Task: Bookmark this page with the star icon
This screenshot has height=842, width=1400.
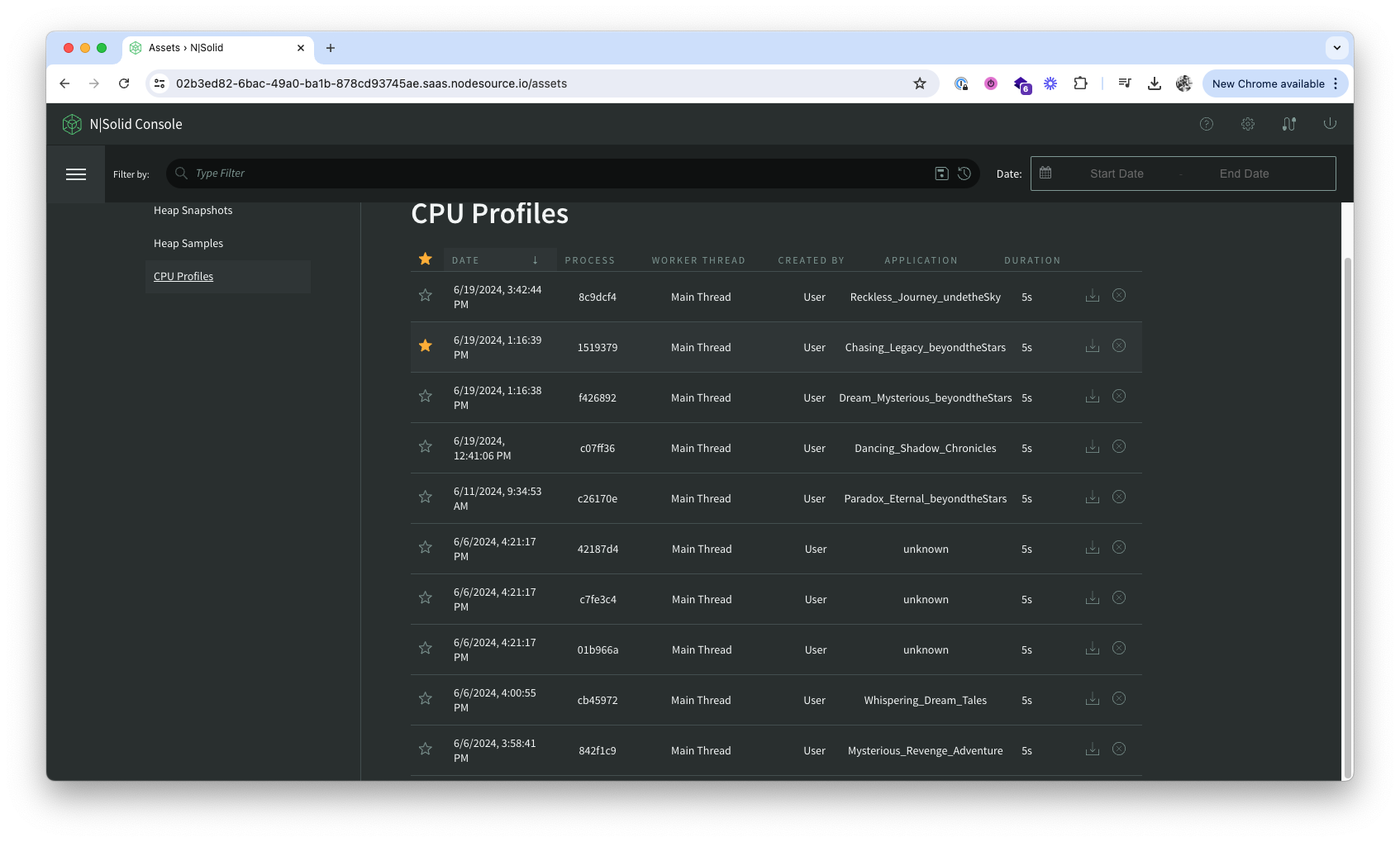Action: click(x=920, y=83)
